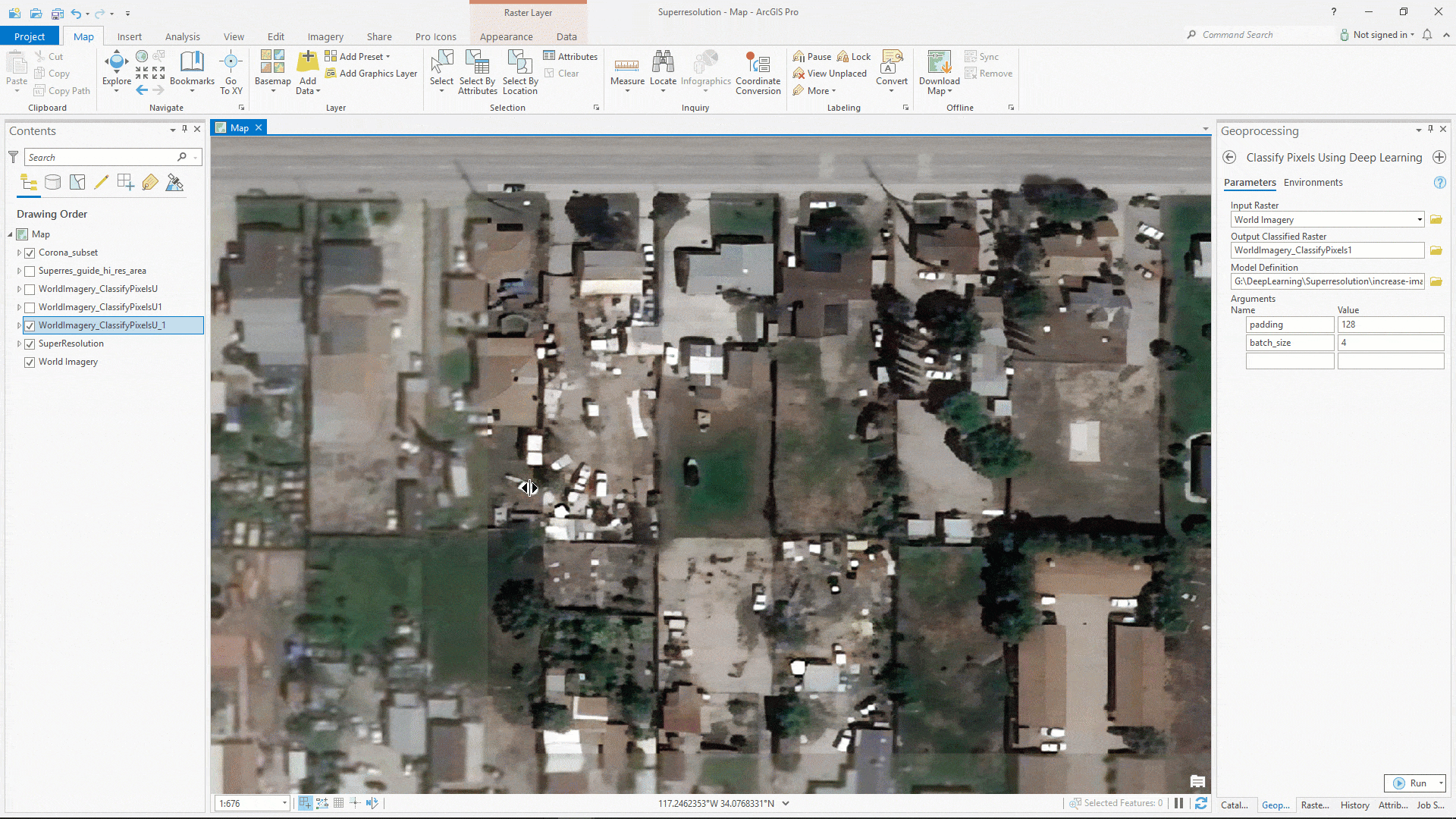The image size is (1456, 819).
Task: Open the map scale dropdown
Action: click(284, 803)
